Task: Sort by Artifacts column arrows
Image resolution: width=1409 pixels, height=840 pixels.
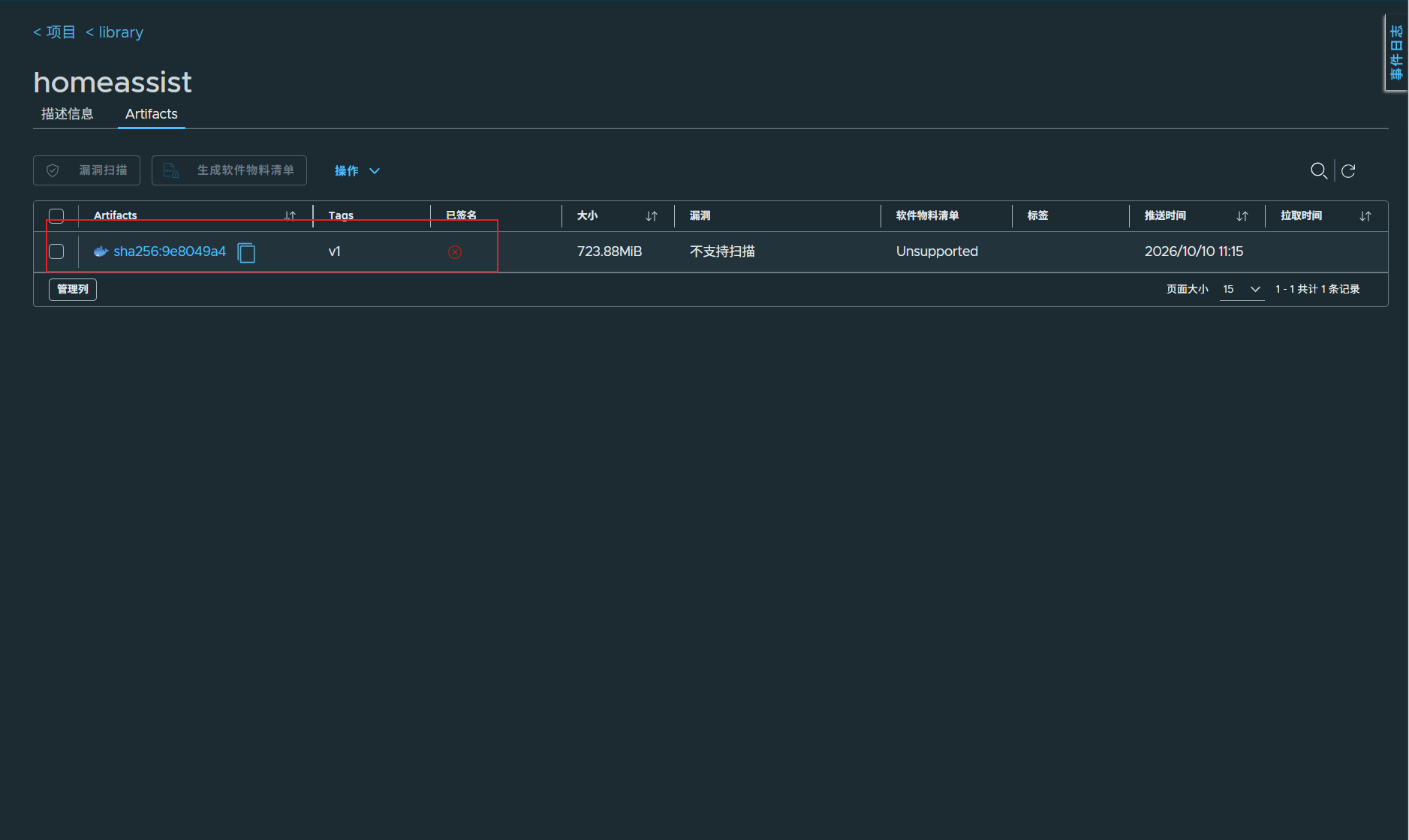Action: [290, 216]
